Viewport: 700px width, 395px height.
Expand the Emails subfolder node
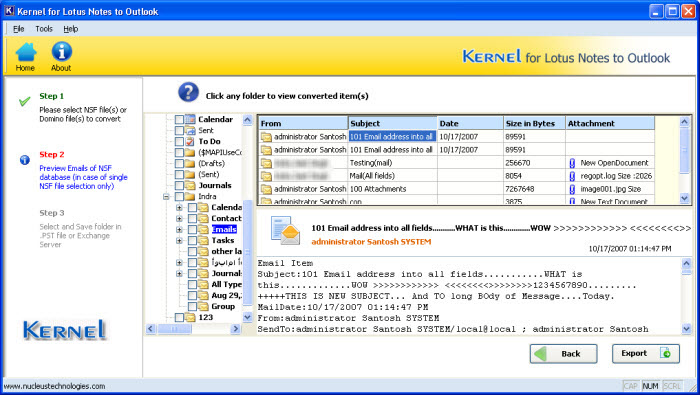(x=179, y=229)
